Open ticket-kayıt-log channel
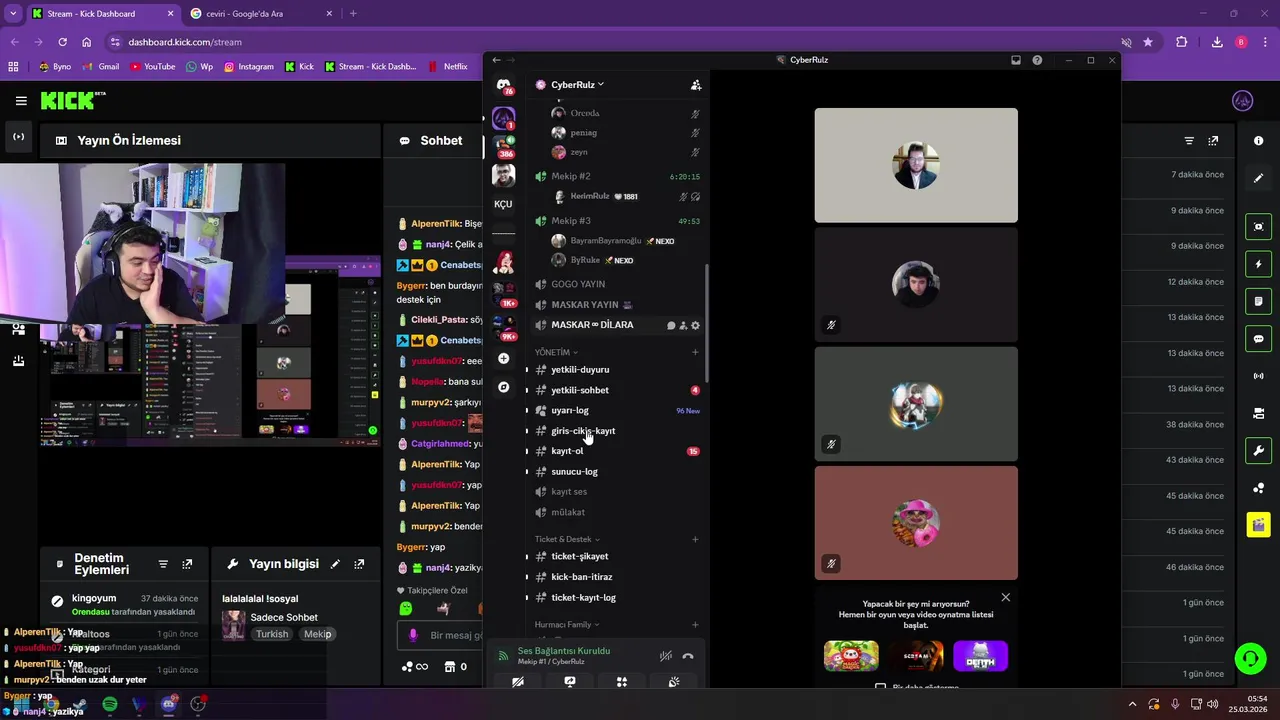This screenshot has width=1280, height=720. click(x=615, y=598)
